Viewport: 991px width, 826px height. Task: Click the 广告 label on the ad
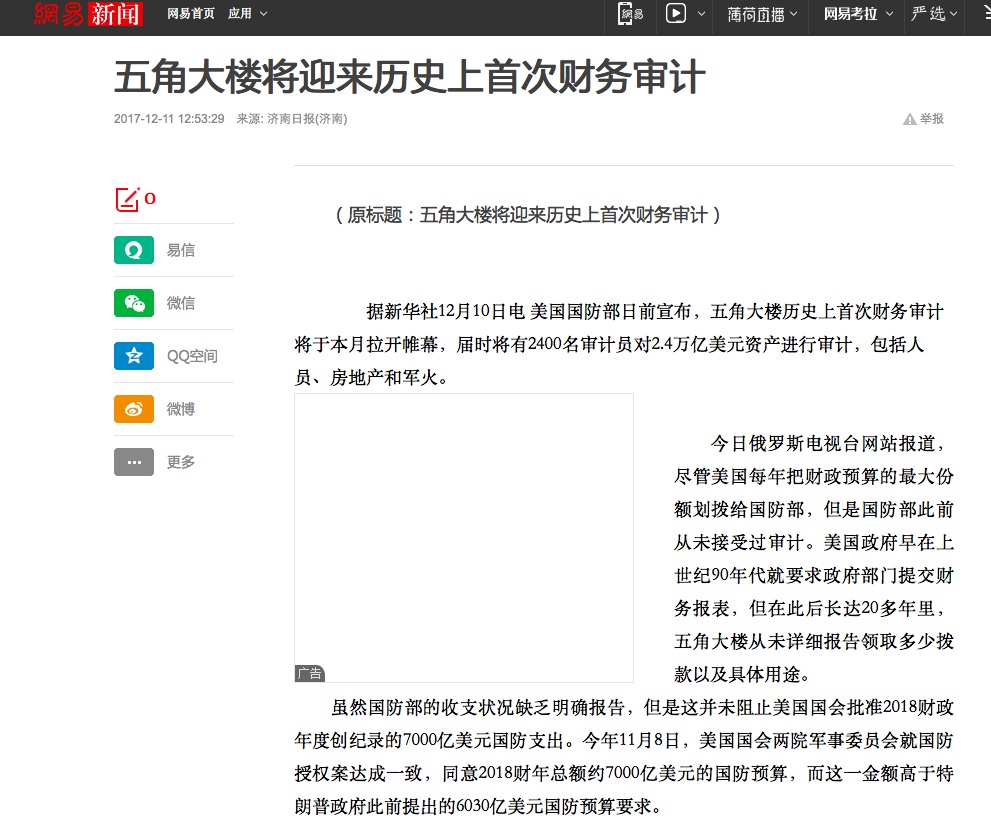click(x=310, y=674)
